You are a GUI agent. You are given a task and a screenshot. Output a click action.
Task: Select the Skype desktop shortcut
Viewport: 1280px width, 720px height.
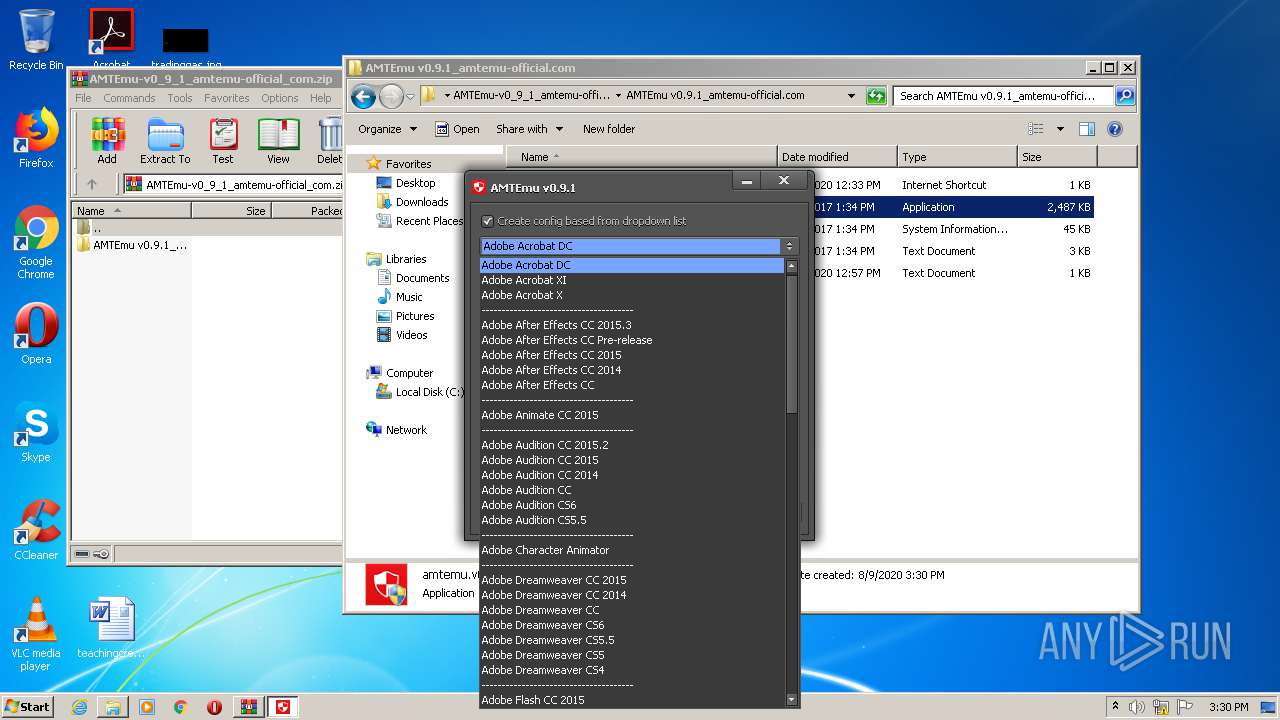[36, 432]
